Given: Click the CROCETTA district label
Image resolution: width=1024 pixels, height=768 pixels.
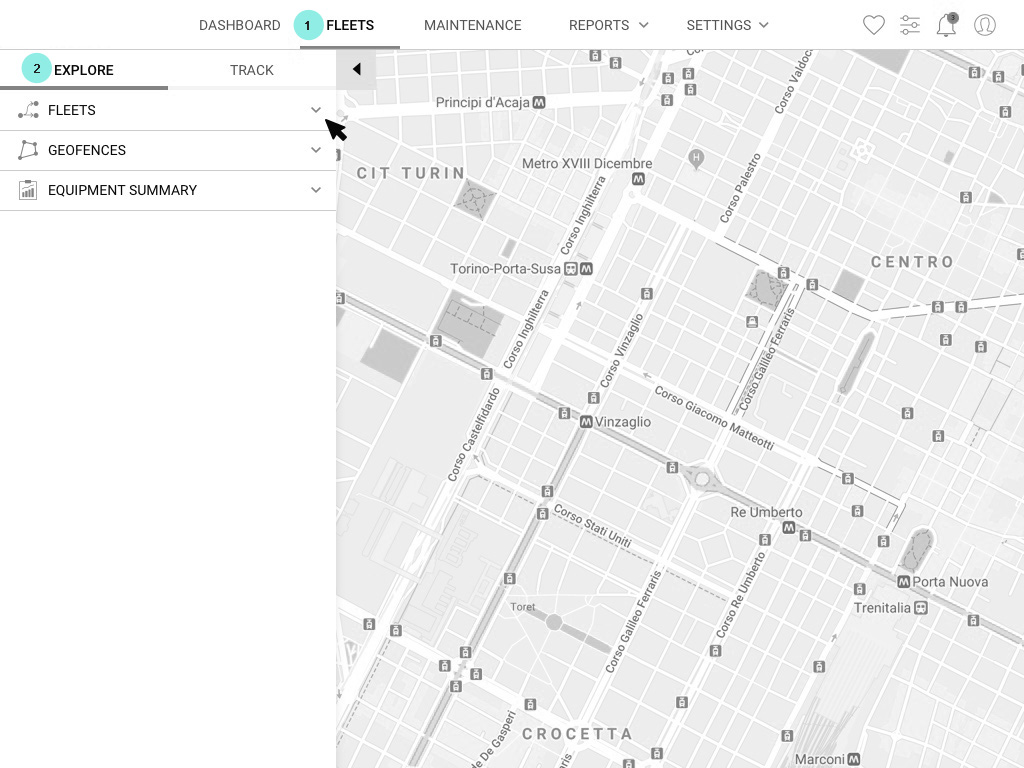Looking at the screenshot, I should pyautogui.click(x=577, y=734).
